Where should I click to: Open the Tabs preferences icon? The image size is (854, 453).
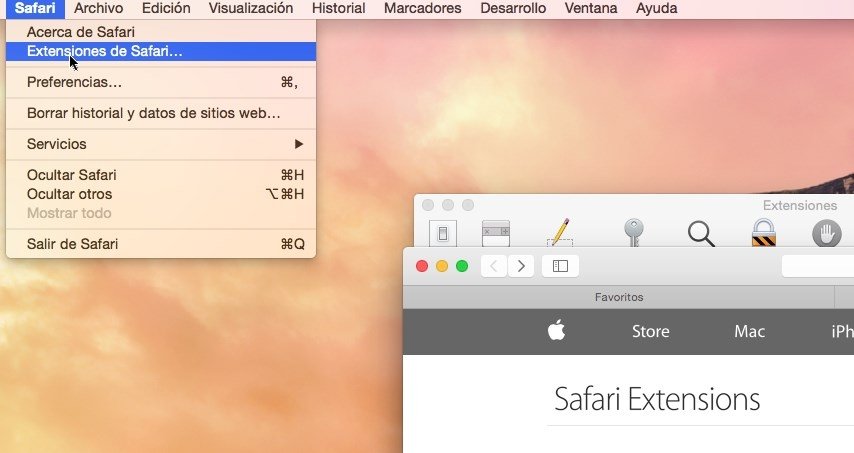point(496,233)
